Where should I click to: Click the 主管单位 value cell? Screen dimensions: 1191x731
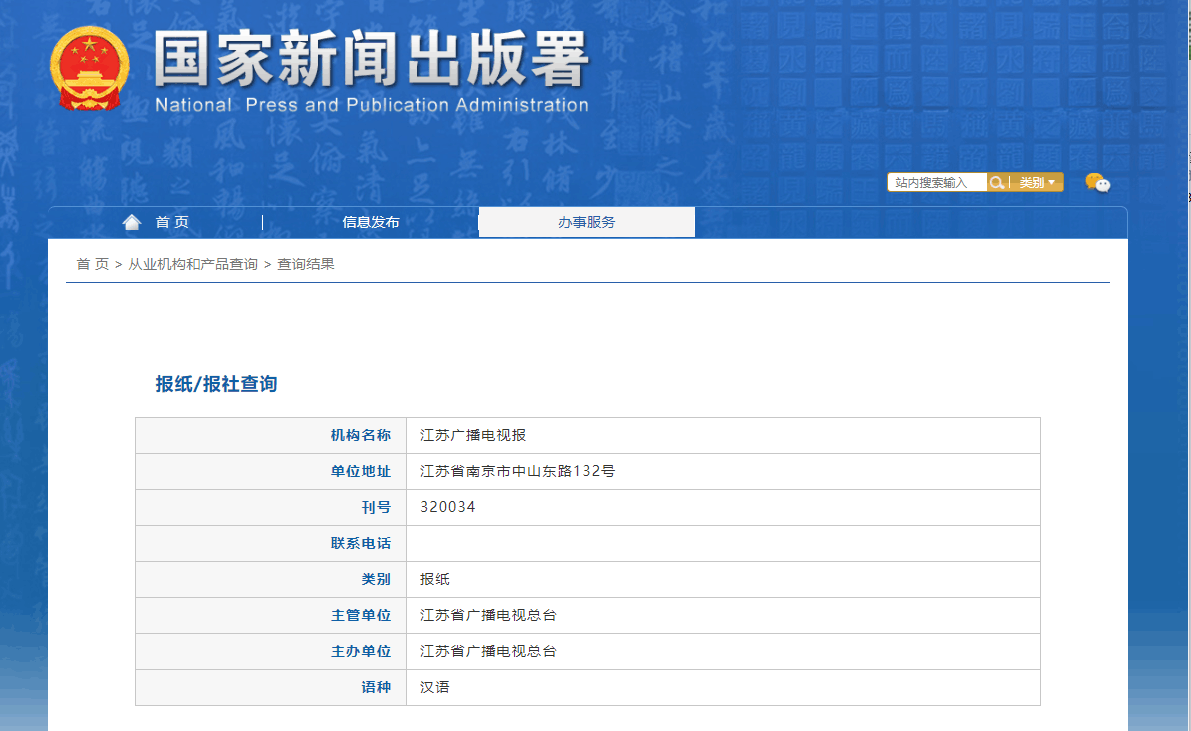coord(488,615)
